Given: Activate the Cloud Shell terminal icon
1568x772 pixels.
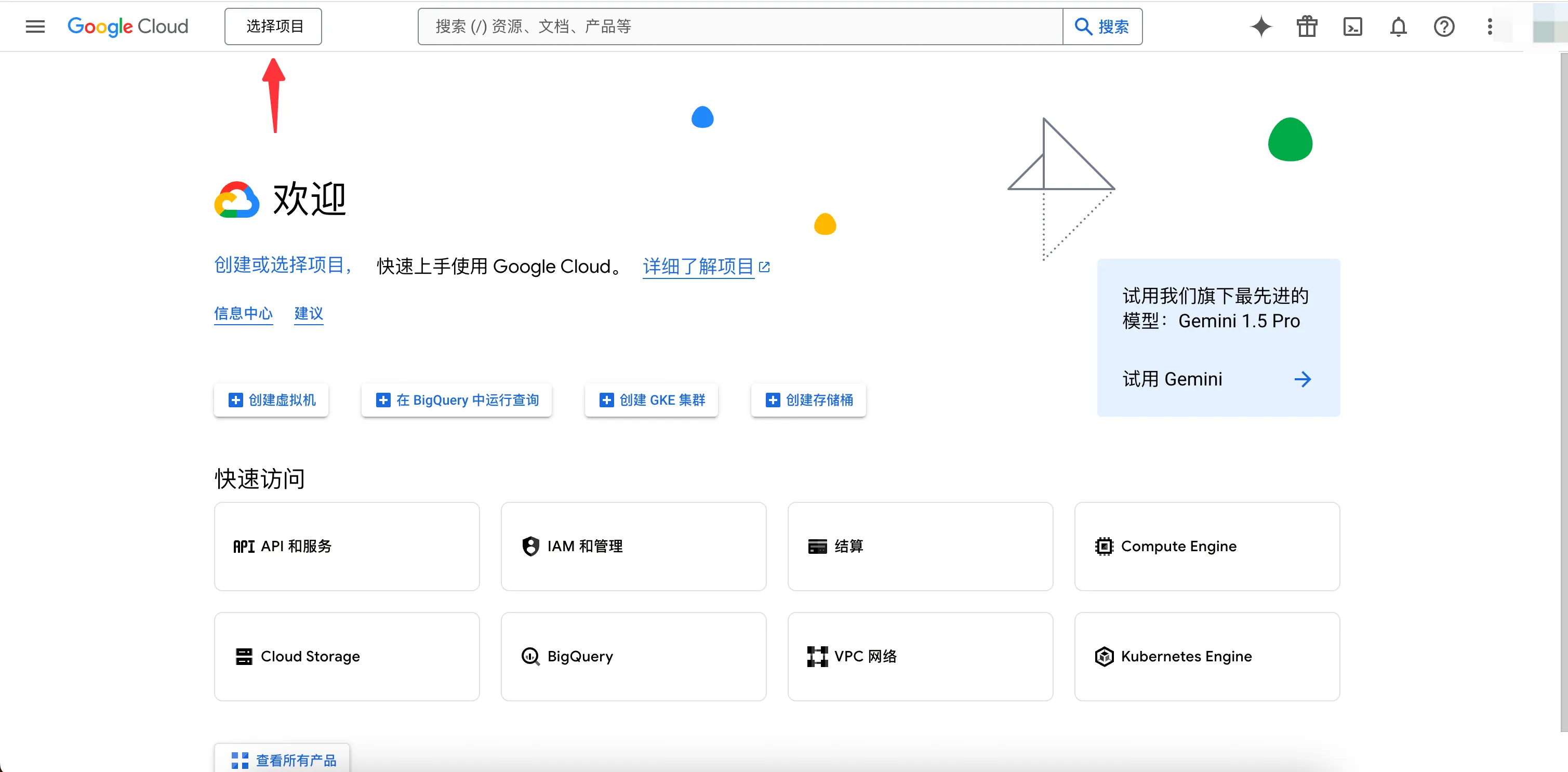Looking at the screenshot, I should tap(1352, 26).
